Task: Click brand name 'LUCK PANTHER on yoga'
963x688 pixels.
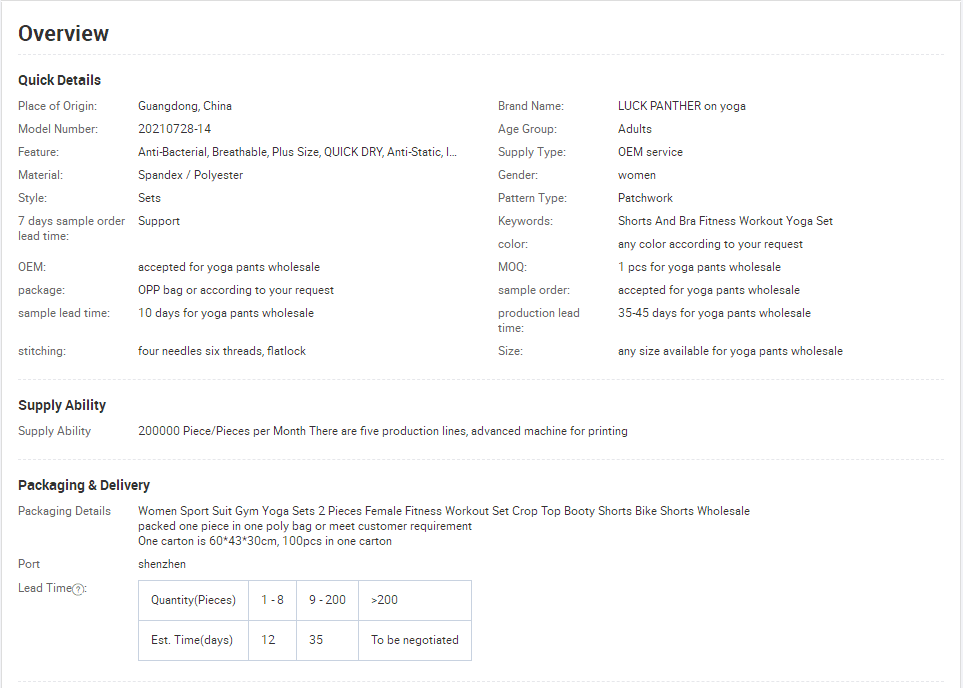Action: pyautogui.click(x=682, y=106)
